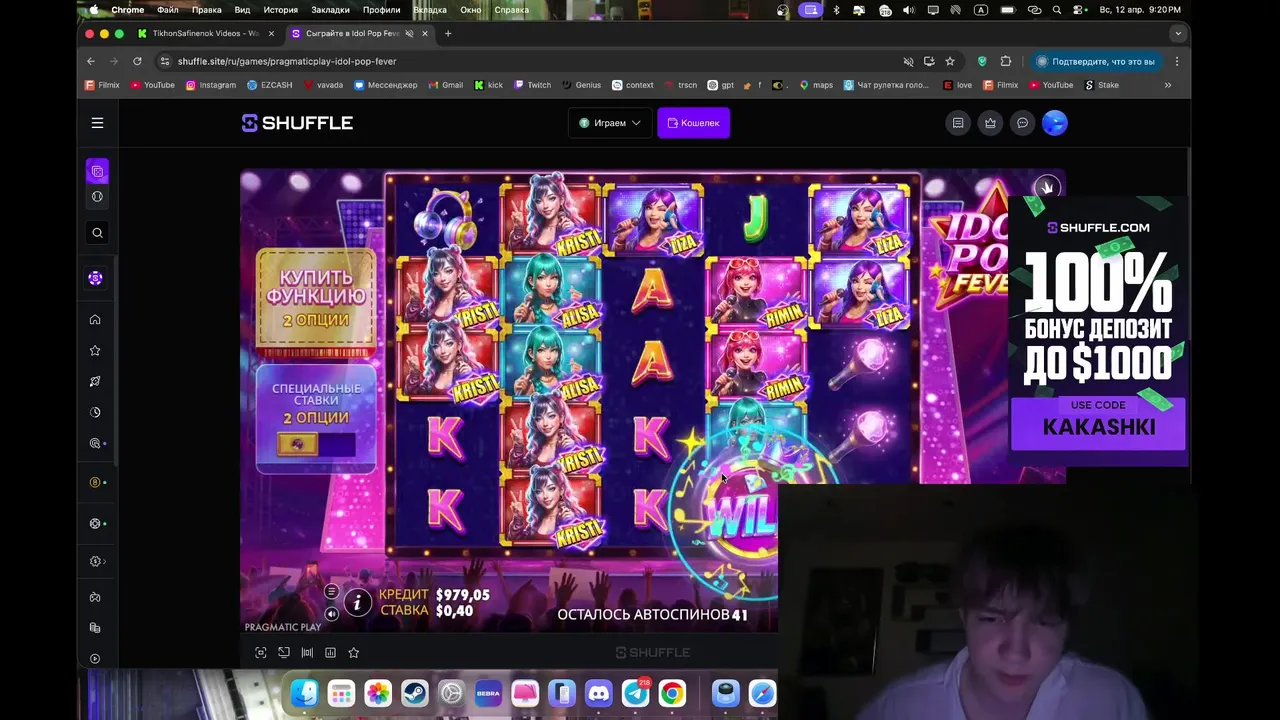Open the Stake bookmark

(x=1101, y=85)
